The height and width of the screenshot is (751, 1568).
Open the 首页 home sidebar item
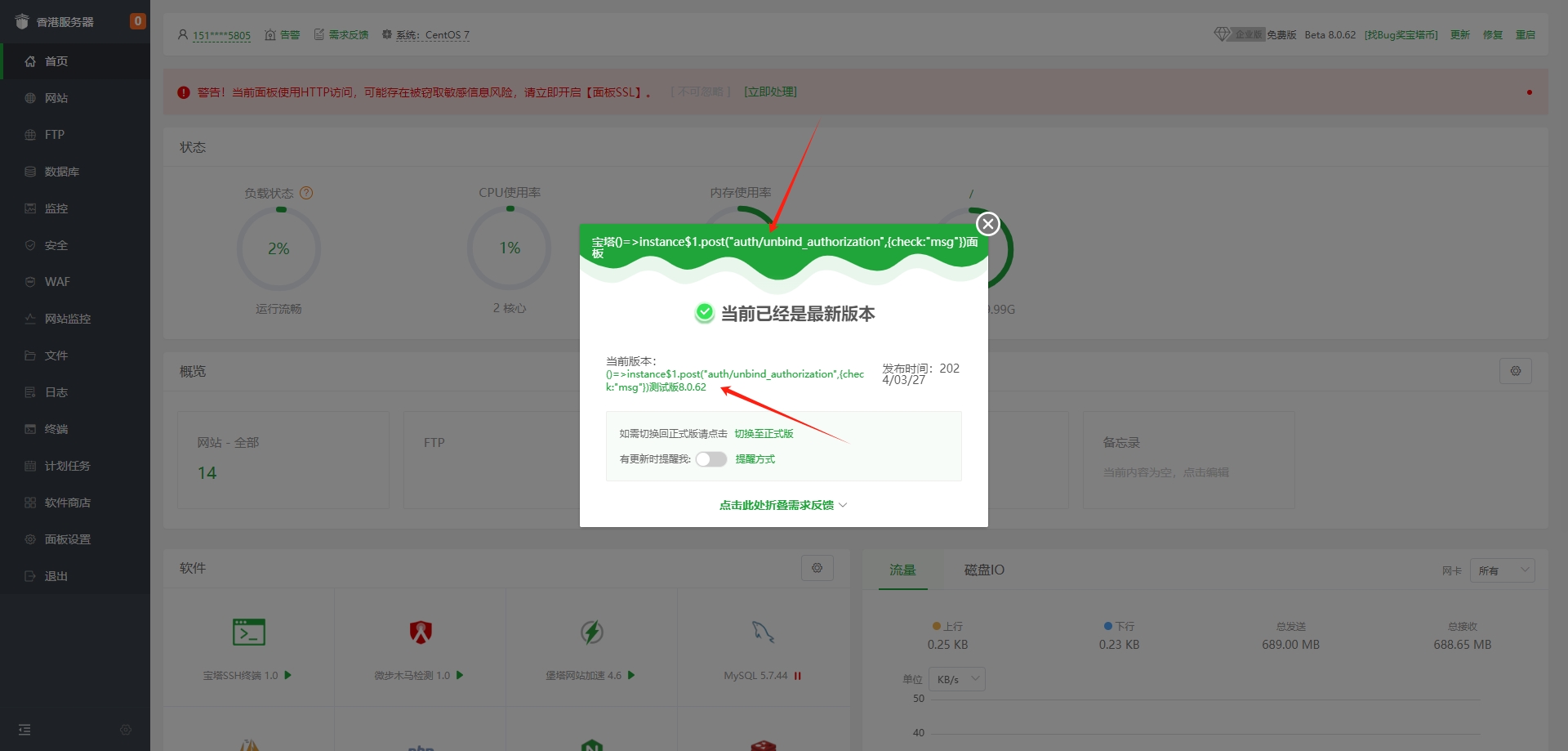click(75, 61)
